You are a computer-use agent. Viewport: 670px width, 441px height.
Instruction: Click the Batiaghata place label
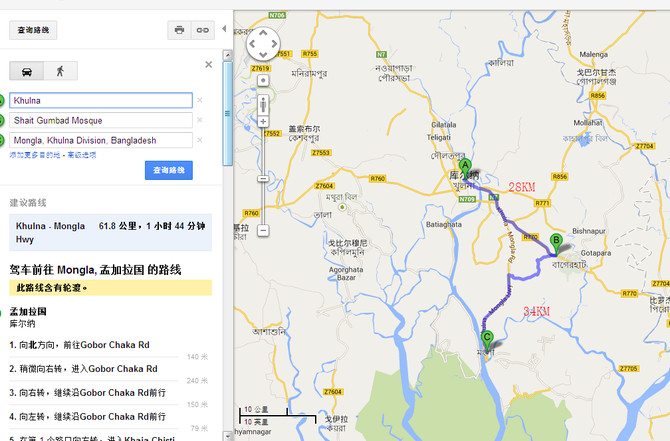click(444, 224)
